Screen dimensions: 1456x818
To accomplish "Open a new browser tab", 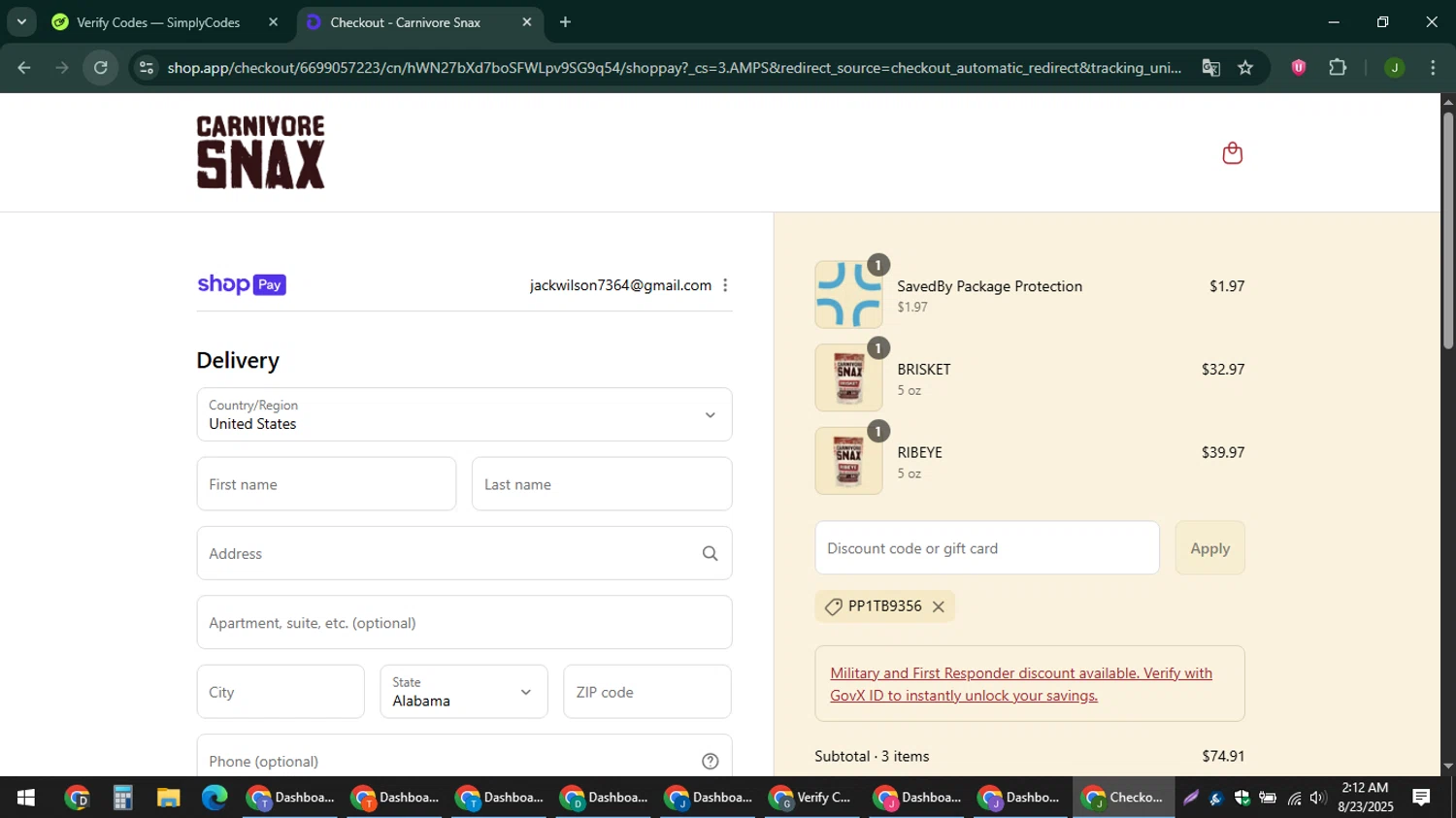I will point(565,21).
